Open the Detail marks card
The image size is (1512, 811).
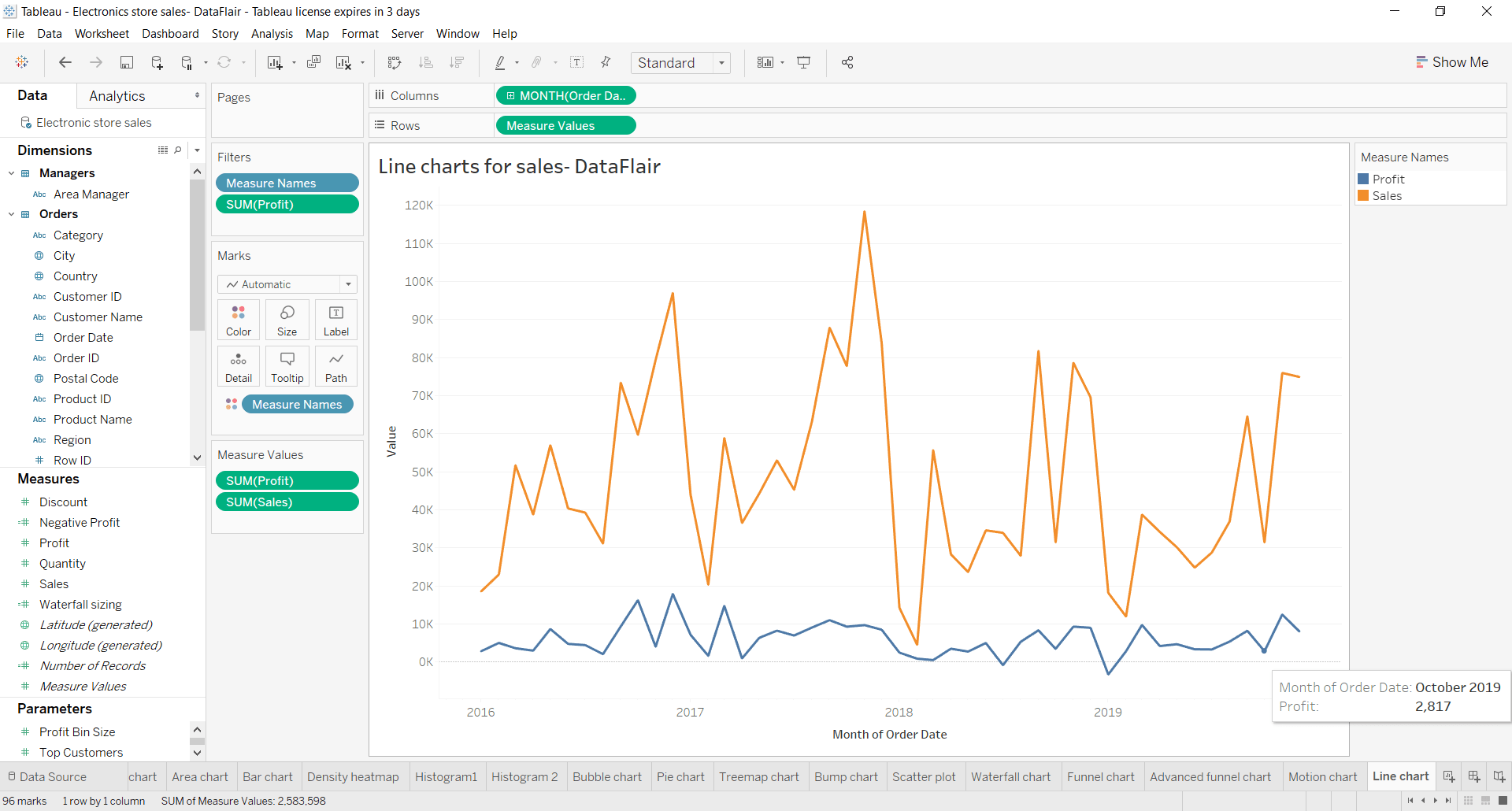[x=239, y=367]
